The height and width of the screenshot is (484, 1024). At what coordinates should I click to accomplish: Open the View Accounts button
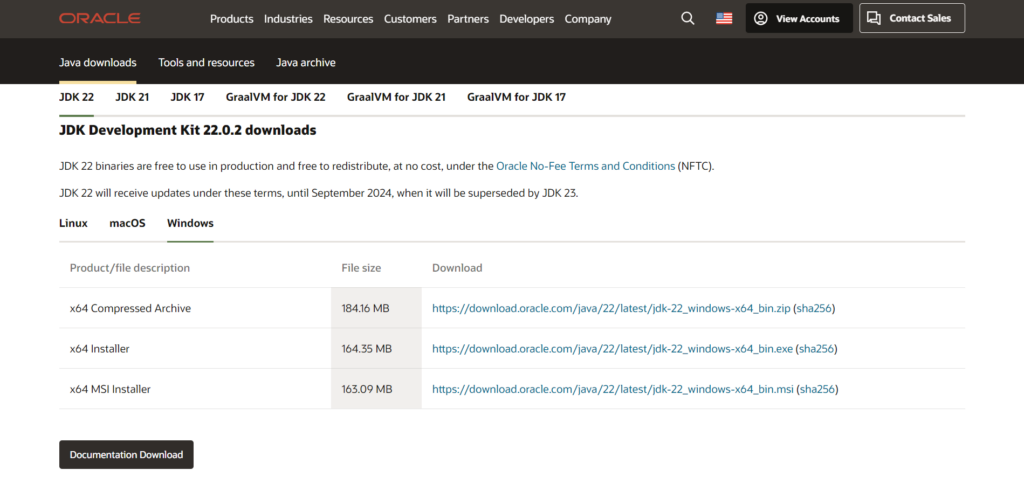(x=799, y=18)
